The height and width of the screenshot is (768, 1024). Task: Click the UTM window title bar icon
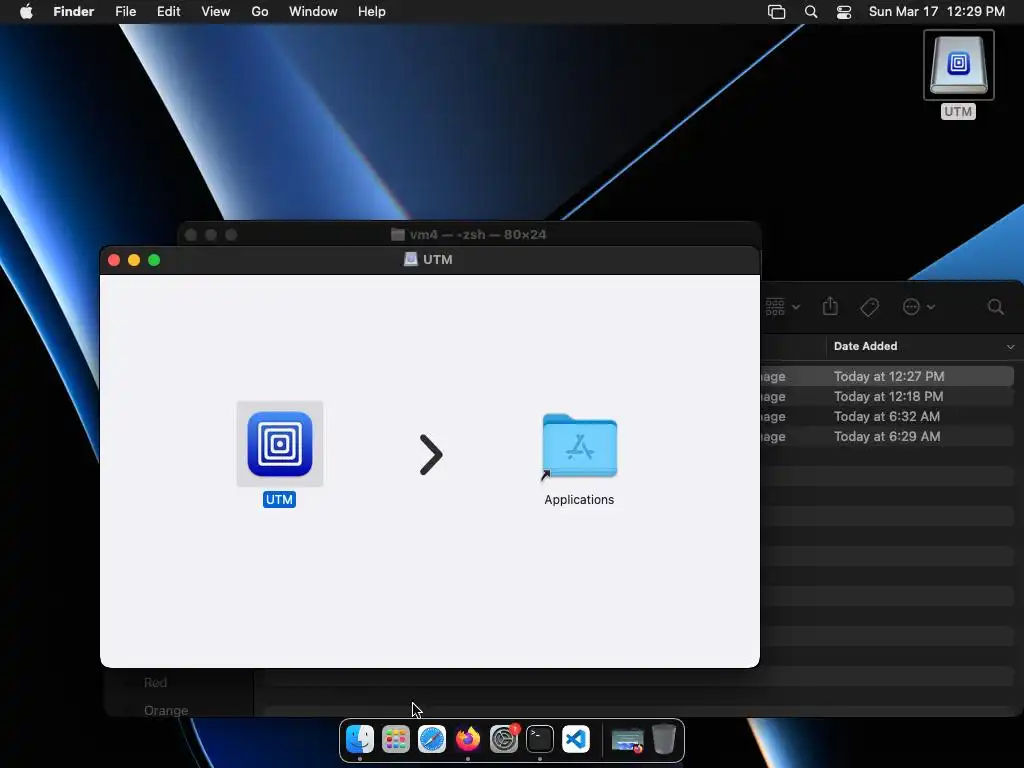coord(411,259)
